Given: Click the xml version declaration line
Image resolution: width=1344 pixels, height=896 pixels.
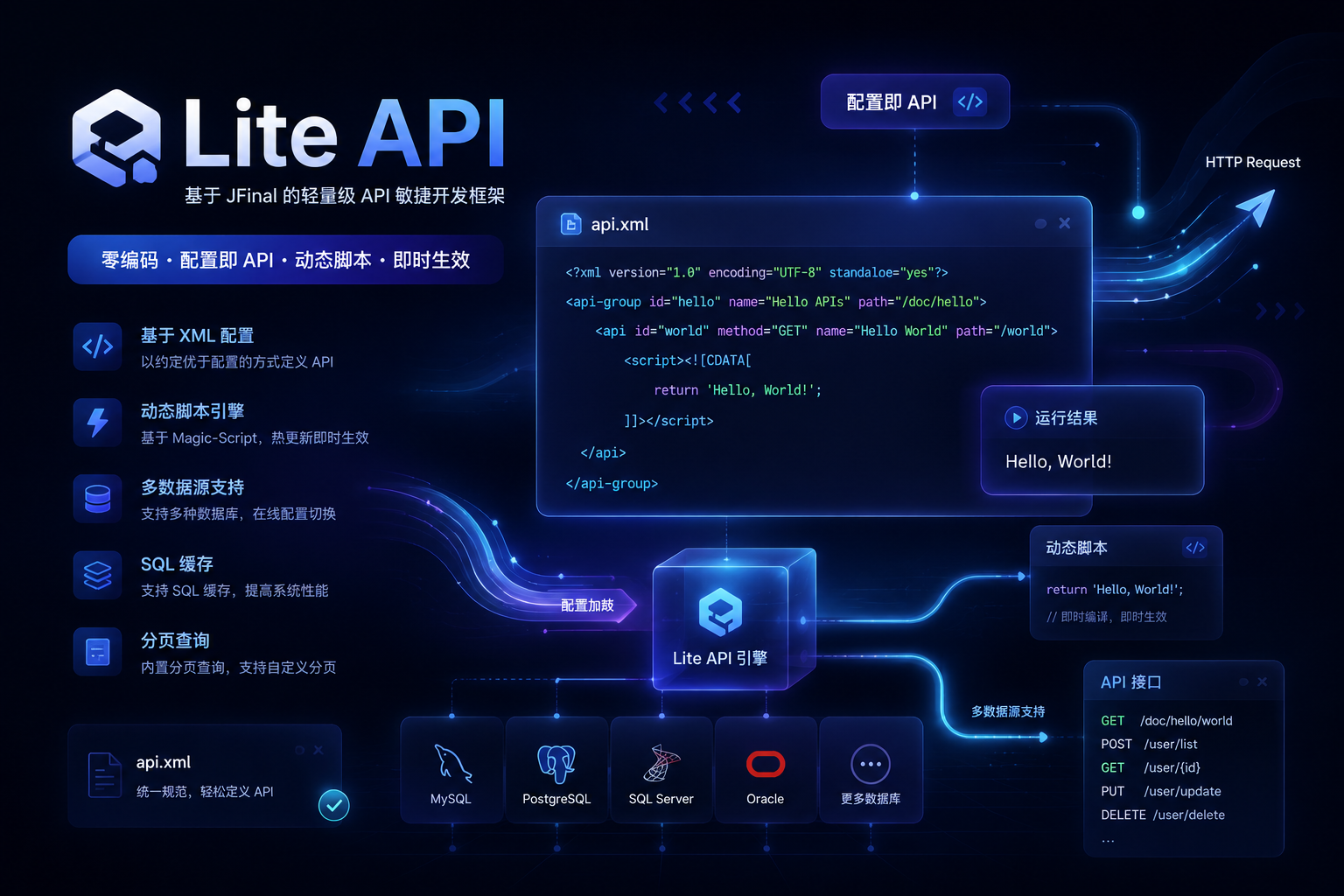Looking at the screenshot, I should [x=757, y=273].
